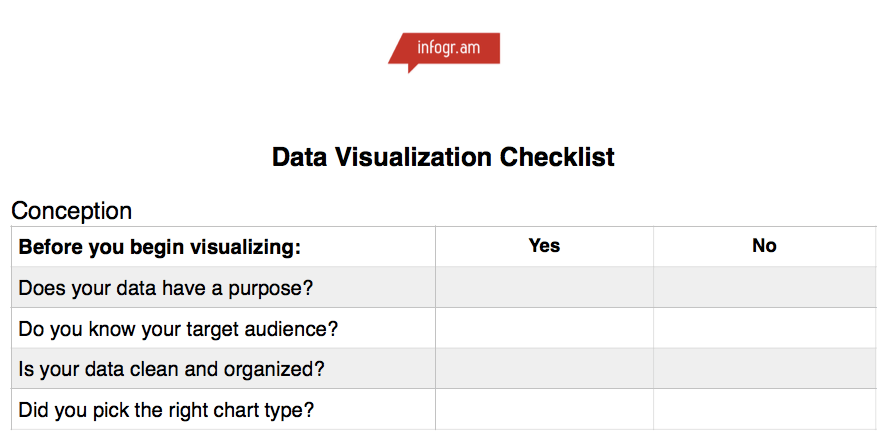Click the infogr.am logo
This screenshot has height=443, width=889.
(444, 52)
